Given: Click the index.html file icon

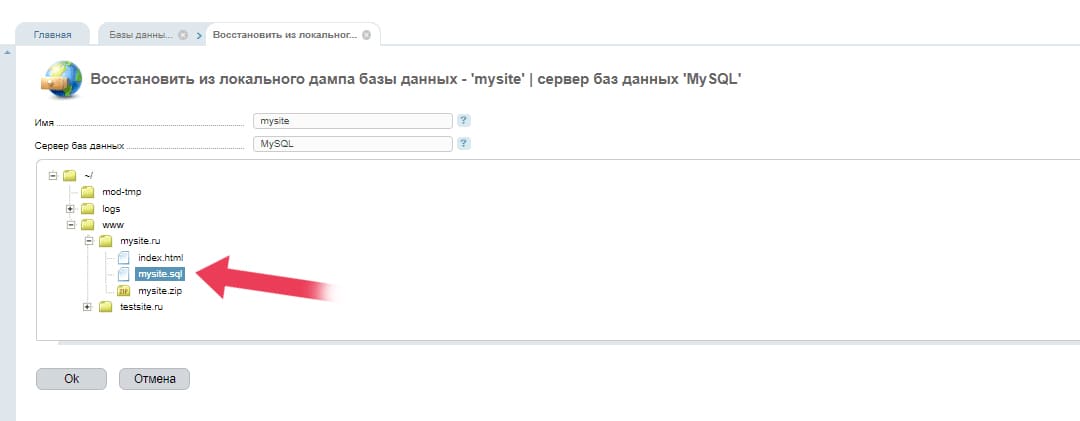Looking at the screenshot, I should pos(123,258).
